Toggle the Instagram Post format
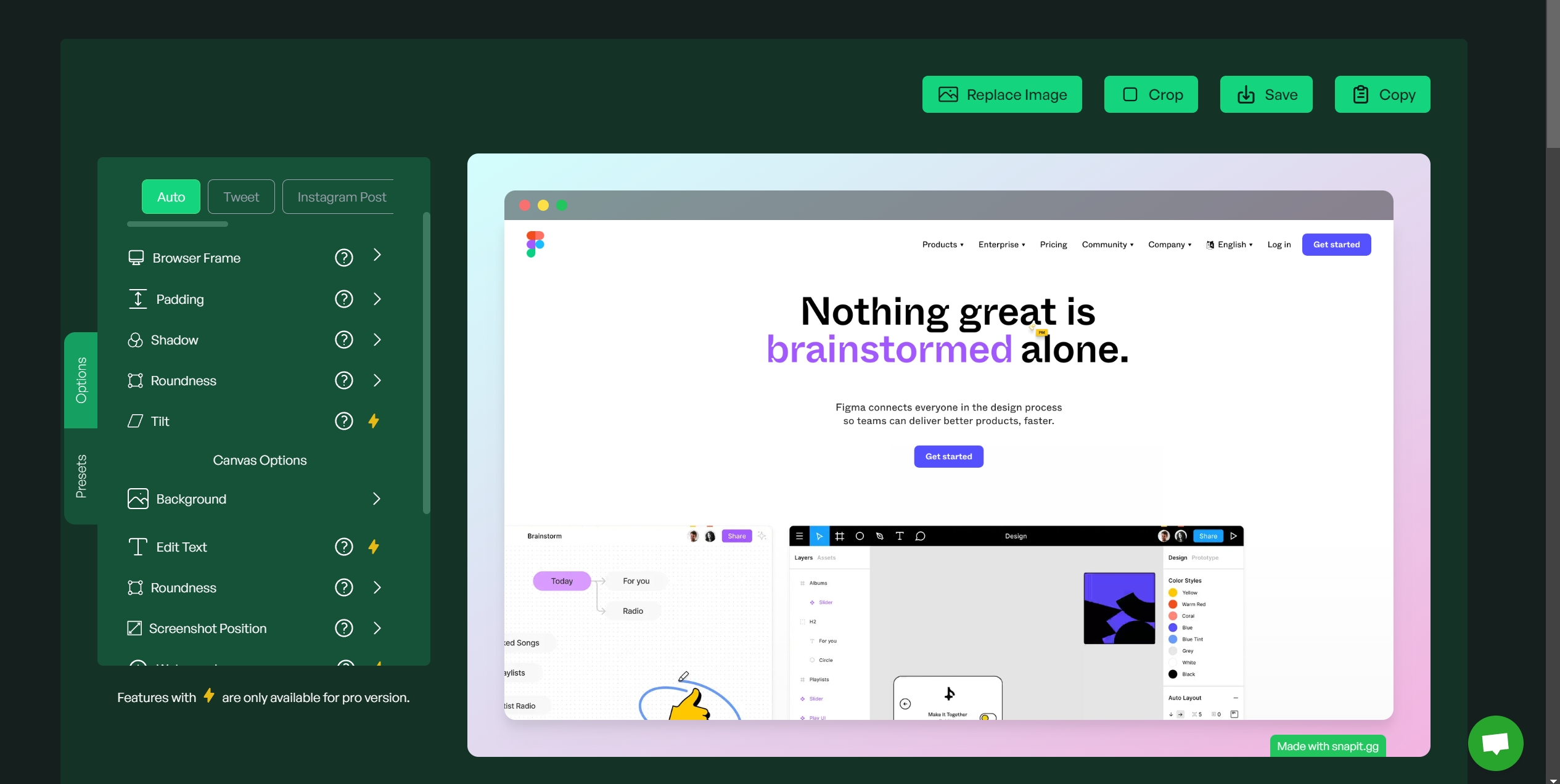This screenshot has width=1560, height=784. tap(342, 196)
